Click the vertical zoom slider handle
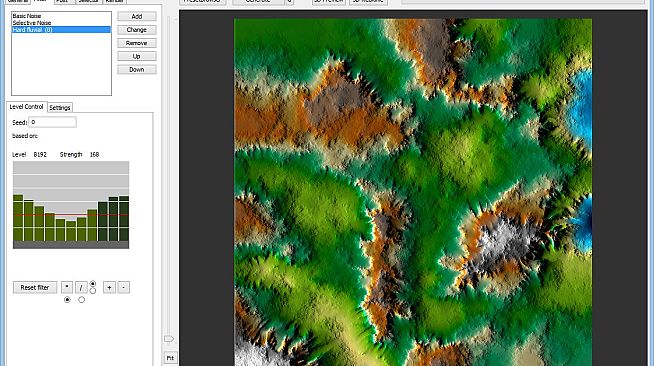The height and width of the screenshot is (366, 654). click(x=169, y=339)
